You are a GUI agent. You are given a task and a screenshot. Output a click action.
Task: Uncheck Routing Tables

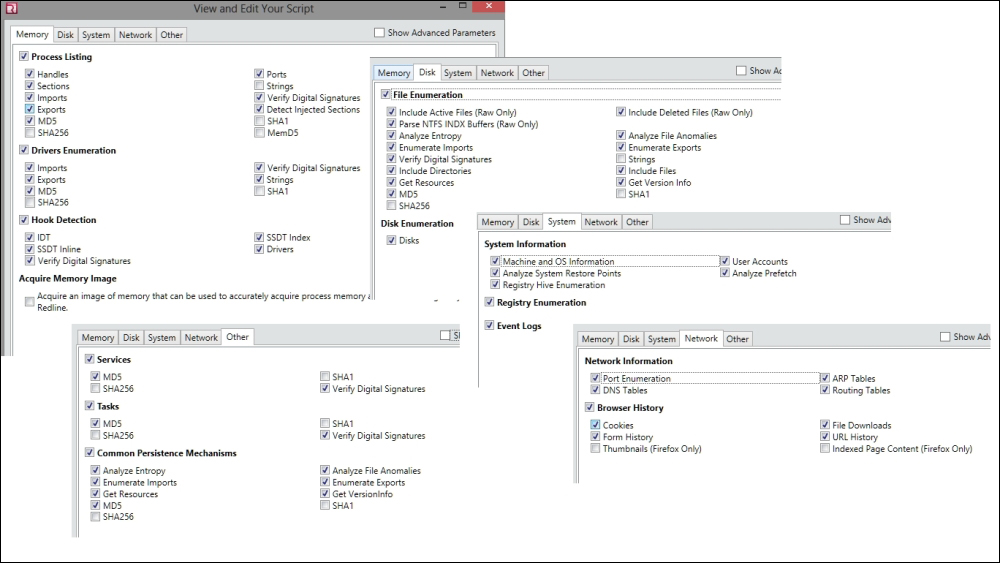coord(825,390)
